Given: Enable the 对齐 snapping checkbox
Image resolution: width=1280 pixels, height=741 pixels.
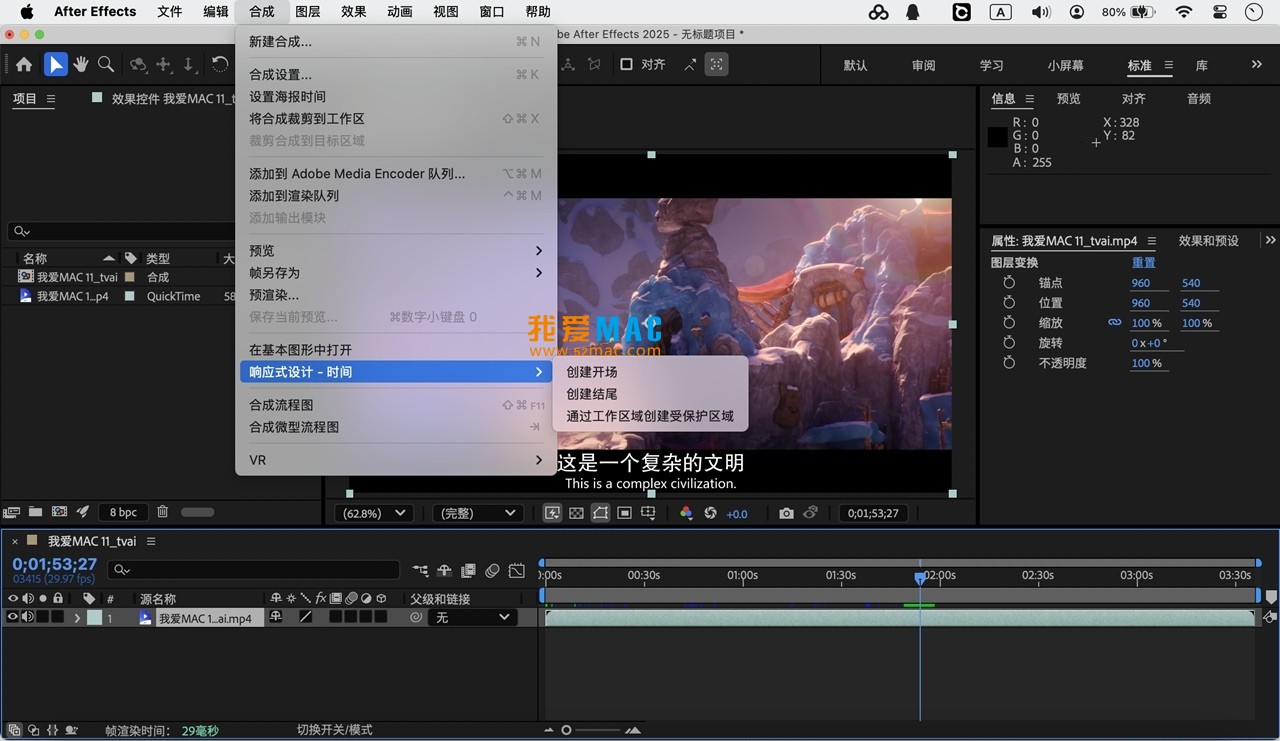Looking at the screenshot, I should [x=626, y=64].
